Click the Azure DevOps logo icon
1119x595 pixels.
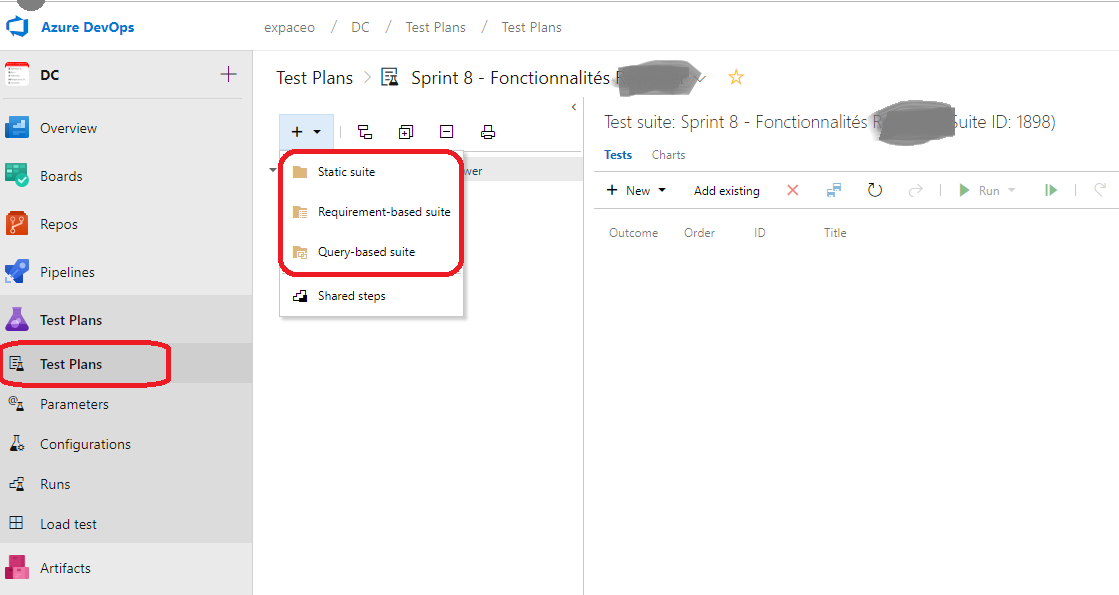17,27
